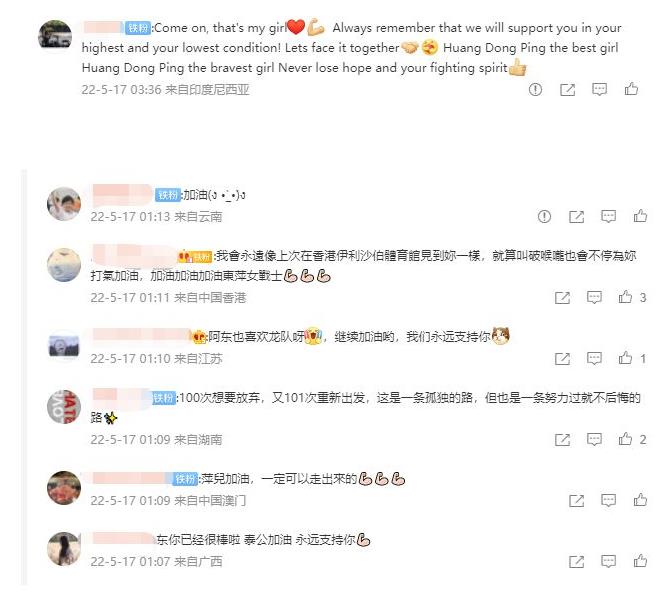Click the 铁粉 badge on the 云南 comment
The image size is (667, 592).
[168, 195]
